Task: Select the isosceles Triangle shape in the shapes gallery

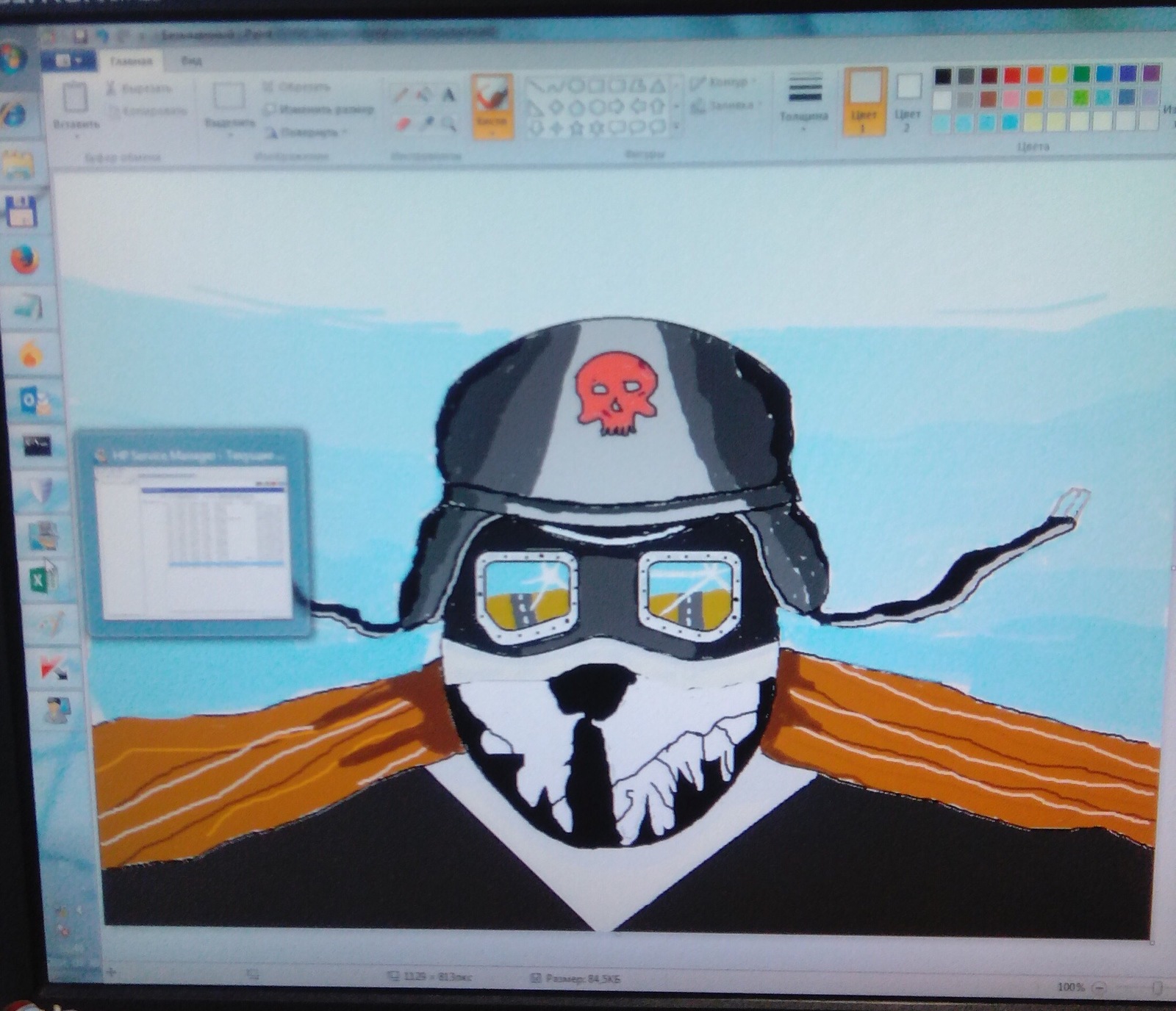Action: pyautogui.click(x=659, y=85)
